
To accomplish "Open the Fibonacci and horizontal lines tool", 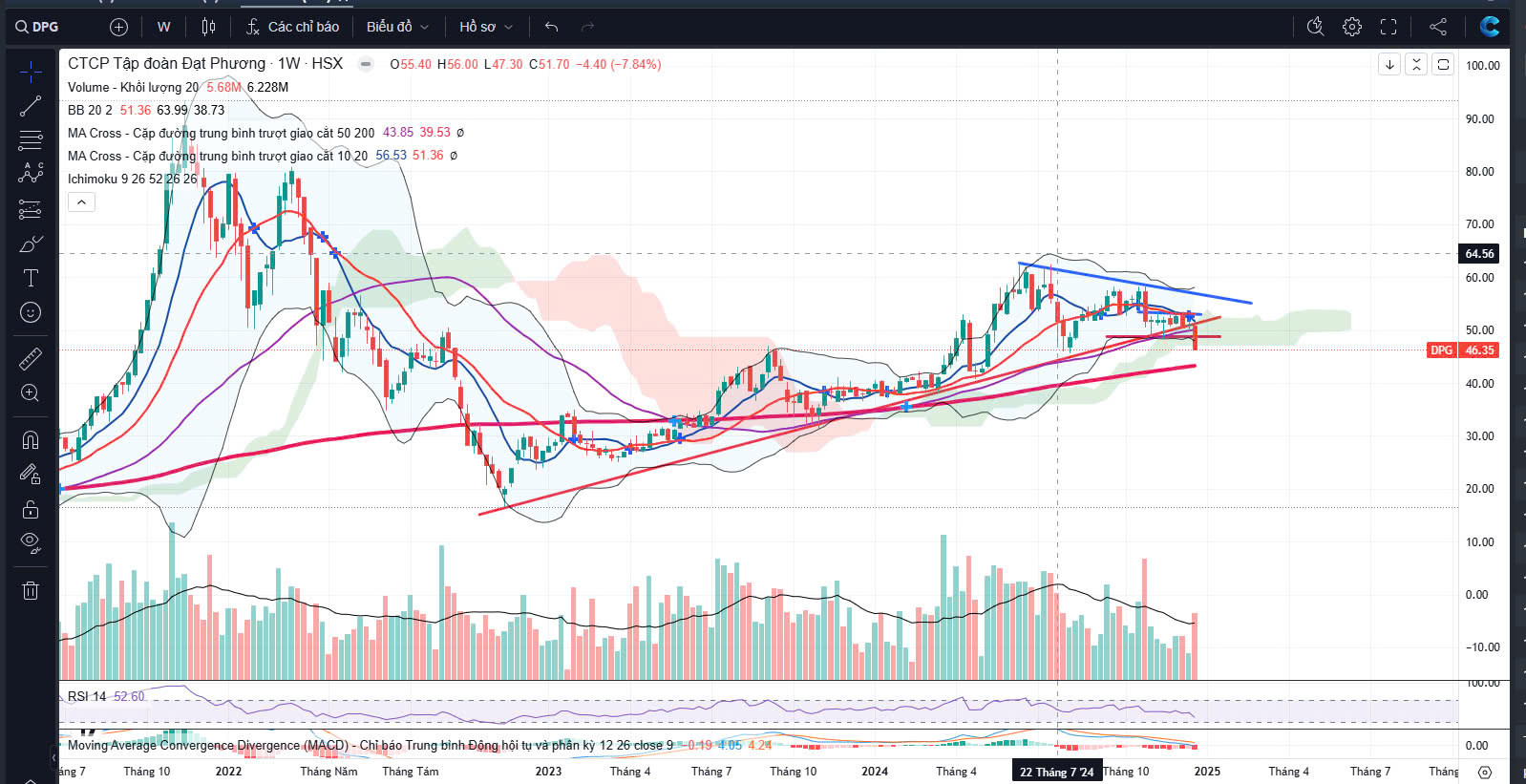I will coord(31,140).
